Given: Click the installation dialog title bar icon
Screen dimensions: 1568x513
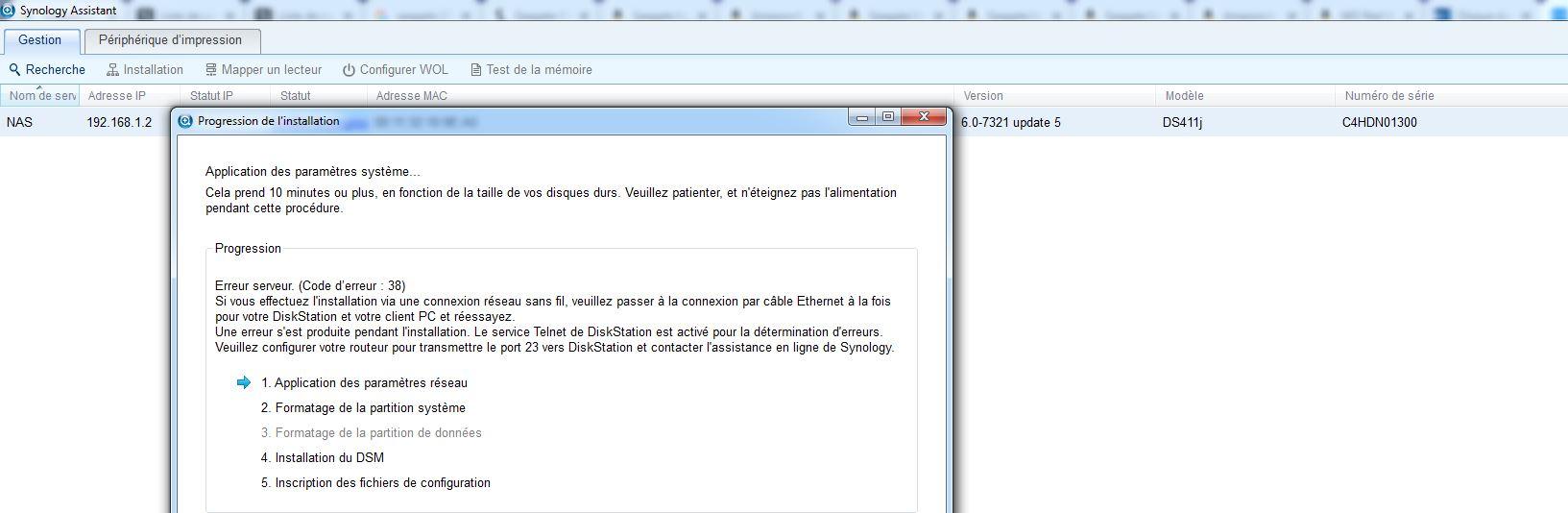Looking at the screenshot, I should click(x=186, y=121).
